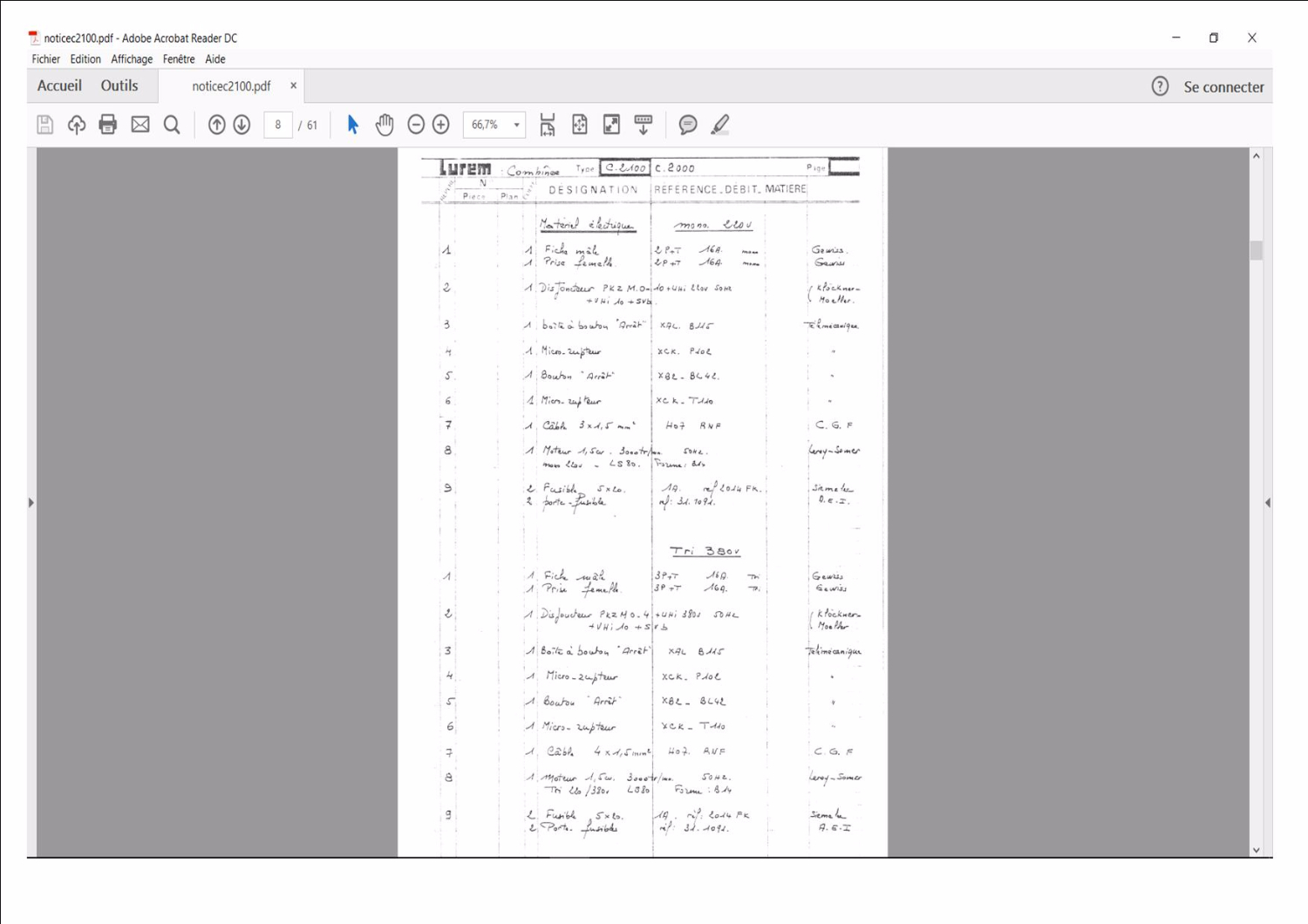Click the Save file icon
The width and height of the screenshot is (1308, 924).
[45, 125]
